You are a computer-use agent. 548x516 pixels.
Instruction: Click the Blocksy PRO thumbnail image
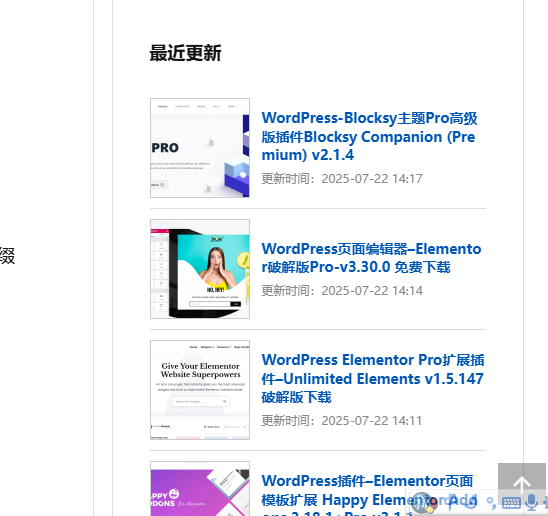pyautogui.click(x=200, y=148)
